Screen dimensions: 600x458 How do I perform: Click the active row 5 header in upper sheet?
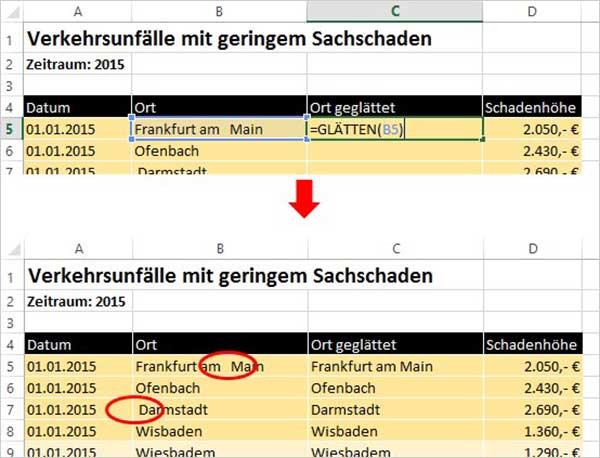point(11,129)
